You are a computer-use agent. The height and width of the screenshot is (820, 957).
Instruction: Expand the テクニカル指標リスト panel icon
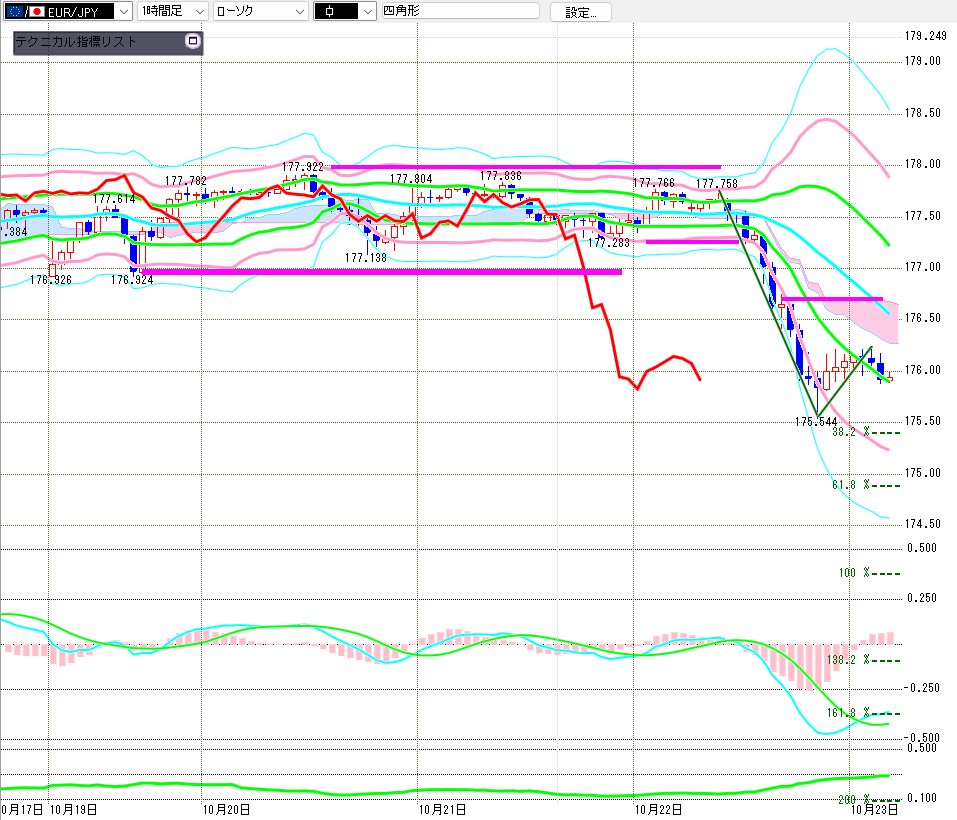(193, 41)
